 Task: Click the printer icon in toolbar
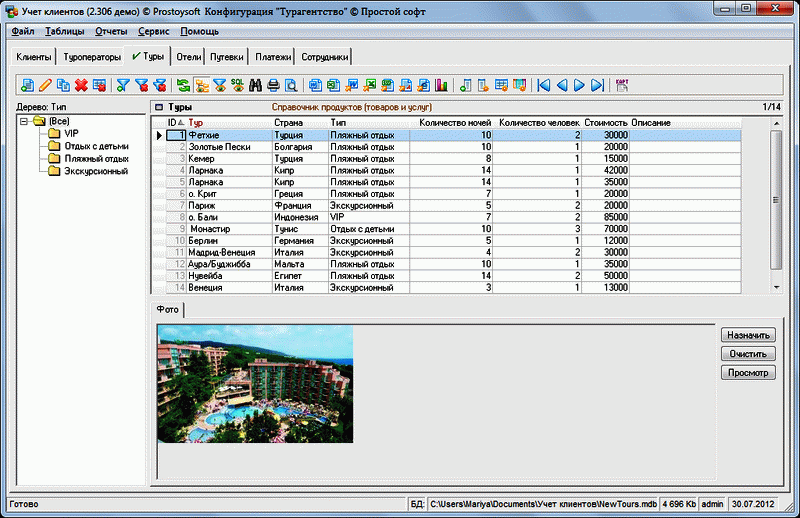[273, 85]
